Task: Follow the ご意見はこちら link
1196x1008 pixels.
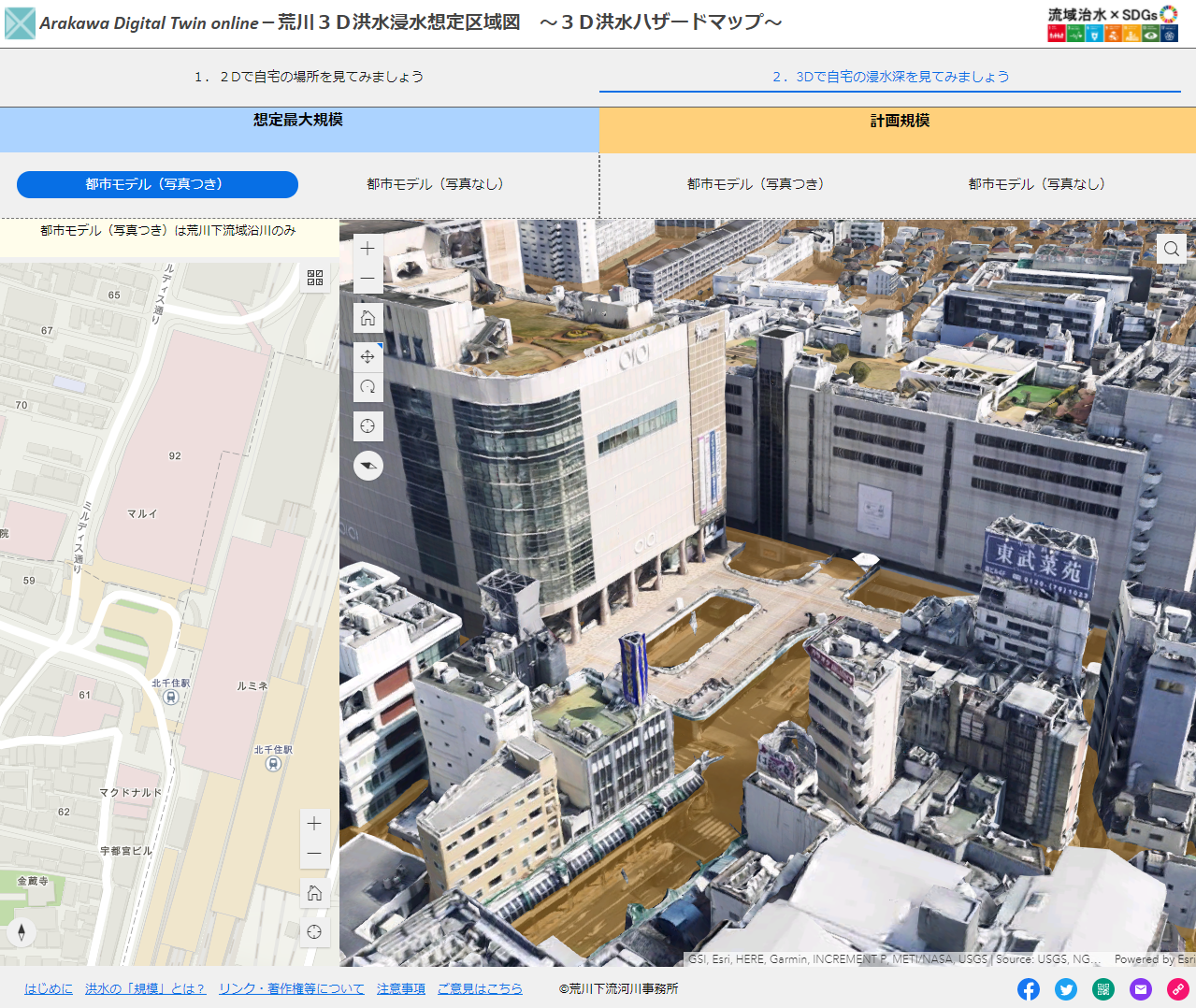Action: tap(481, 989)
